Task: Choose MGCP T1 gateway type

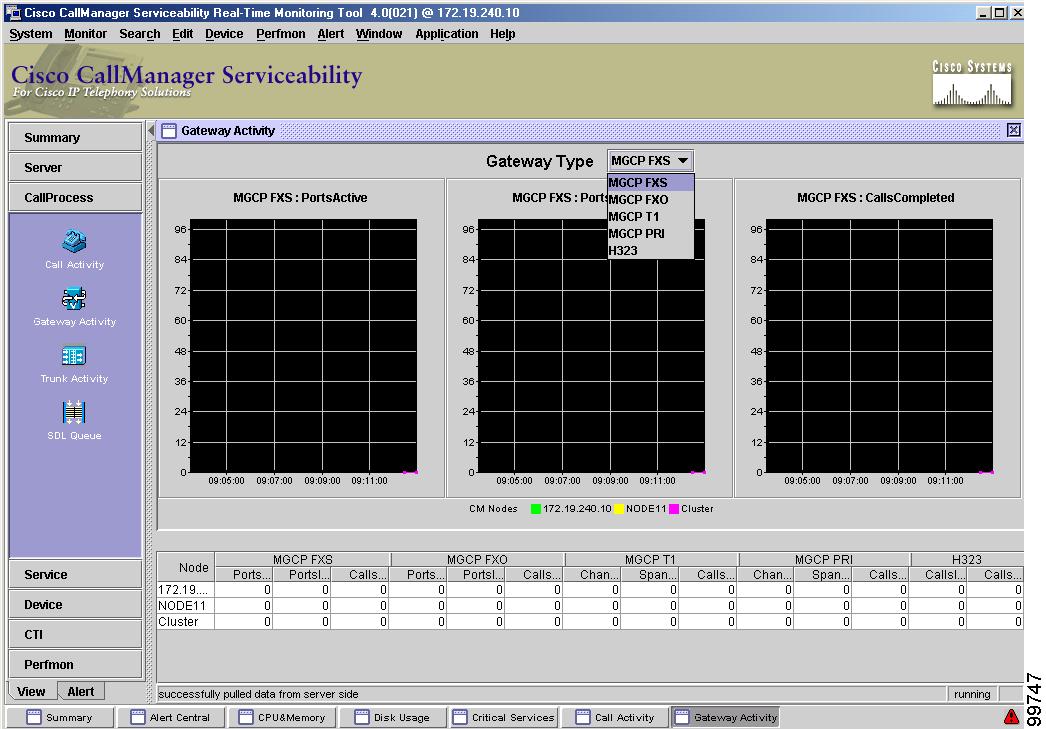Action: tap(650, 217)
